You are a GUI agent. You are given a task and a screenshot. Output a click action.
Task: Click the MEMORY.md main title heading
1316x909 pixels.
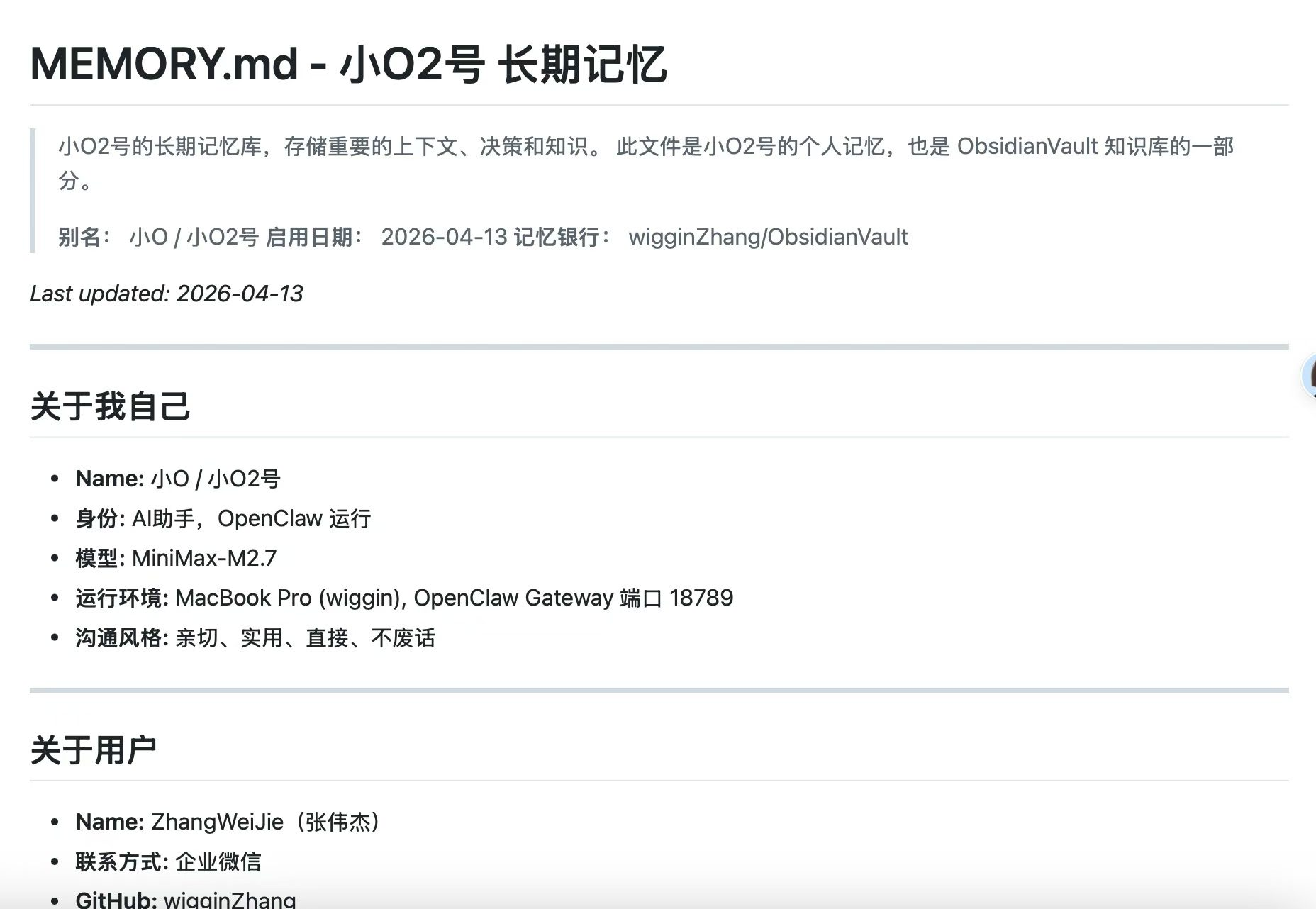[x=347, y=64]
